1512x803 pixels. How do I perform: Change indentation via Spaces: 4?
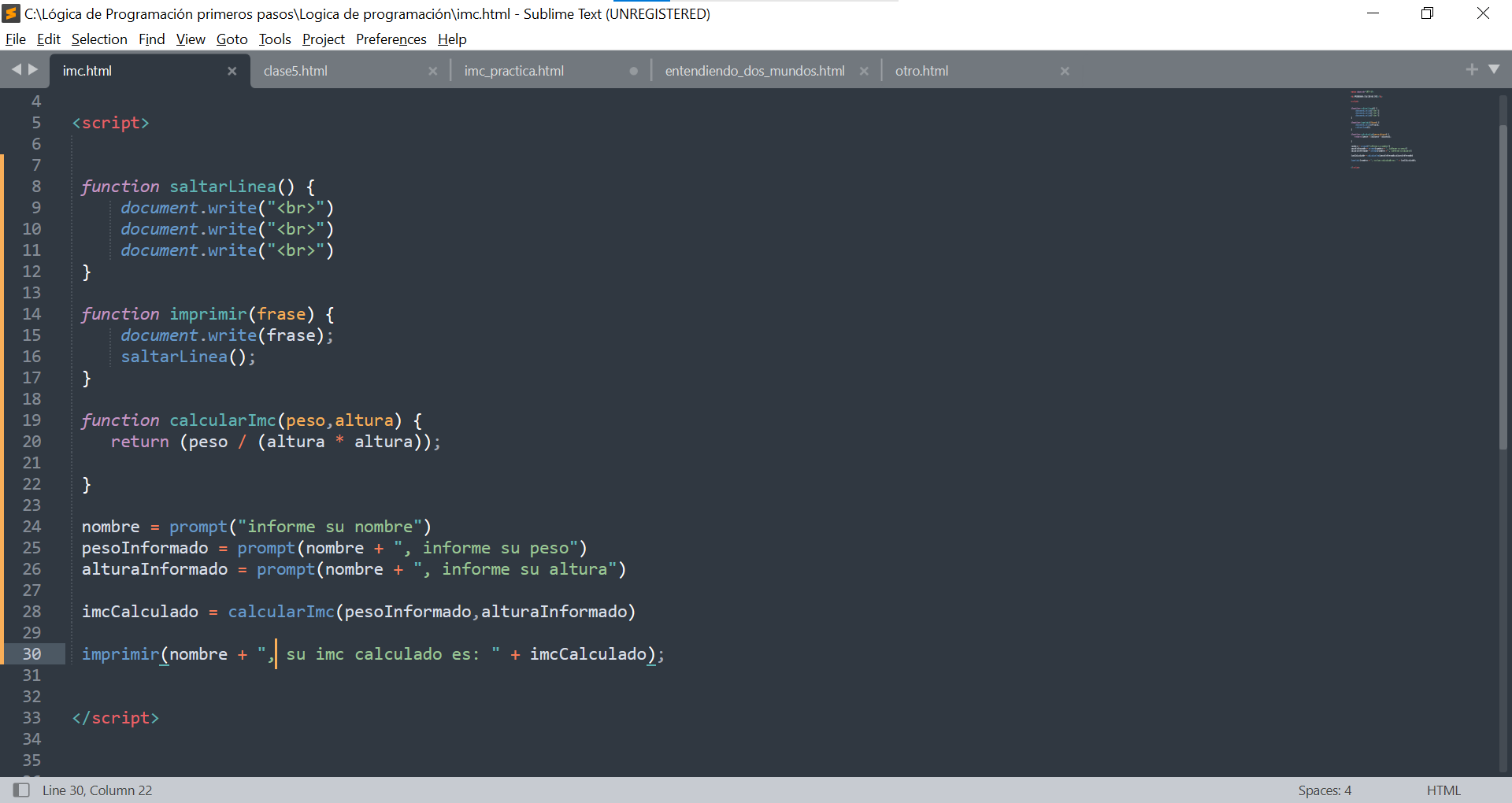pyautogui.click(x=1325, y=790)
